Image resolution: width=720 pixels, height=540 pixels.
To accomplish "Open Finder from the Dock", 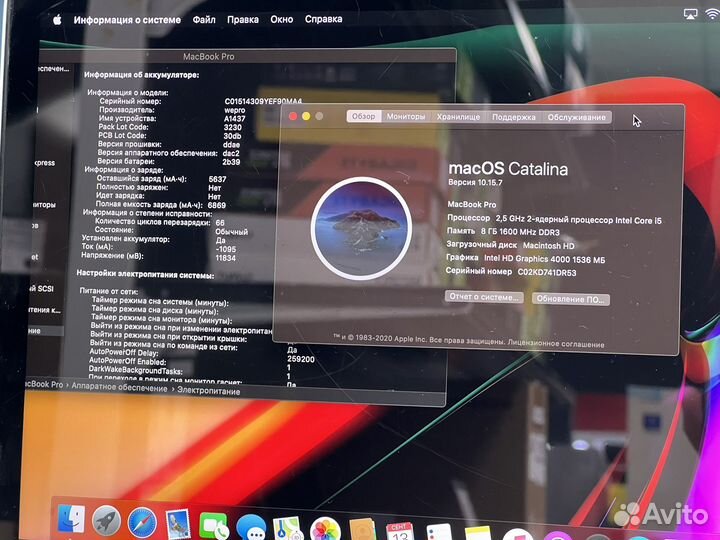I will [x=71, y=520].
